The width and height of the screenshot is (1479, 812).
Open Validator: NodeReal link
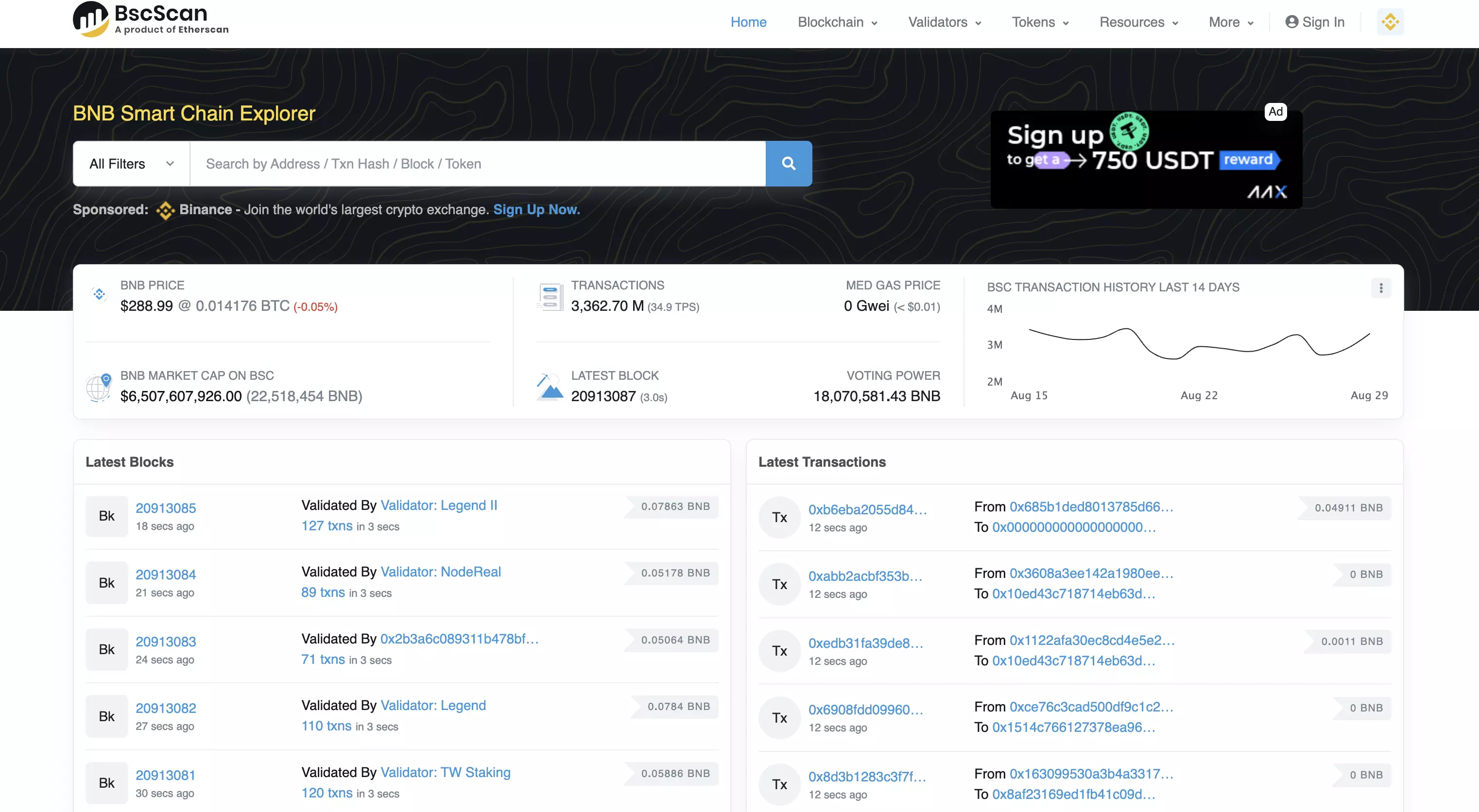(x=440, y=572)
